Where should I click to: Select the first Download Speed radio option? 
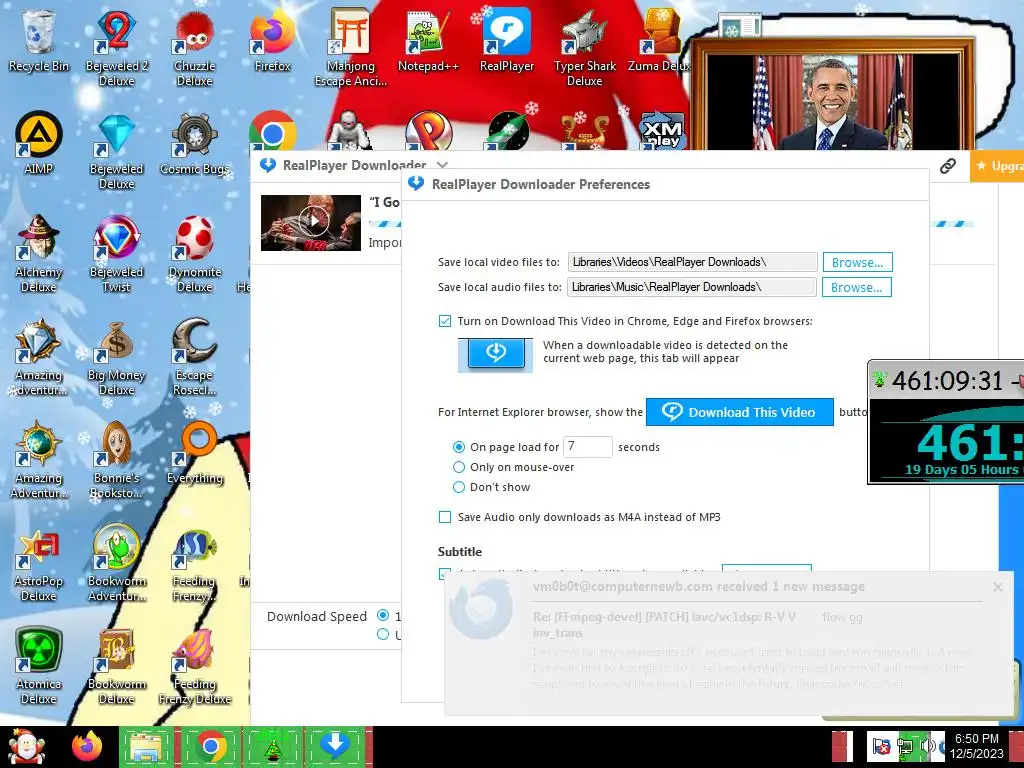(x=383, y=615)
